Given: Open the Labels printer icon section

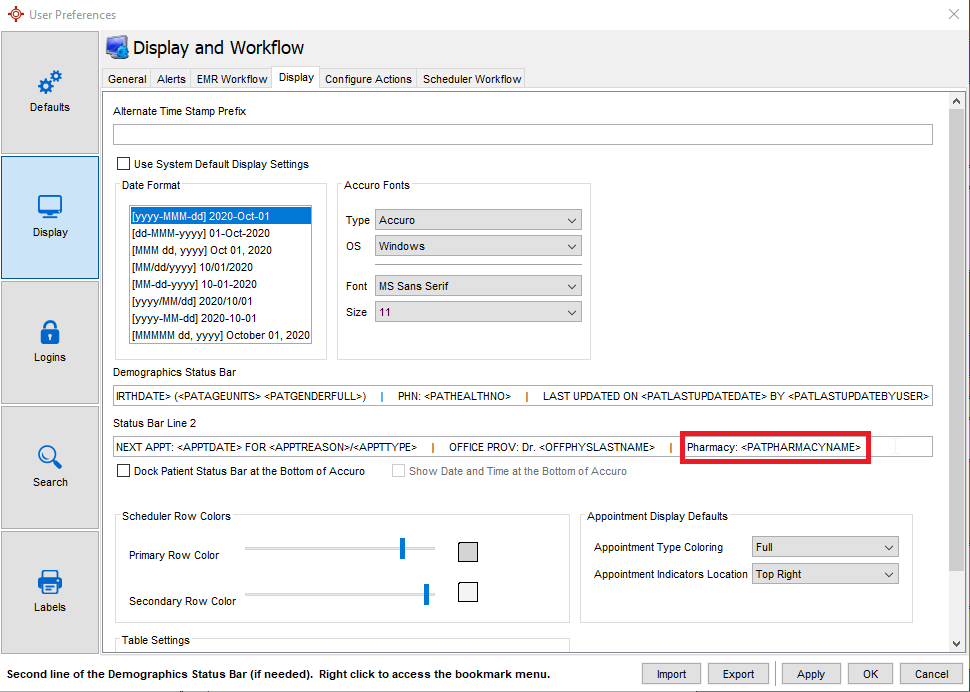Looking at the screenshot, I should [50, 591].
